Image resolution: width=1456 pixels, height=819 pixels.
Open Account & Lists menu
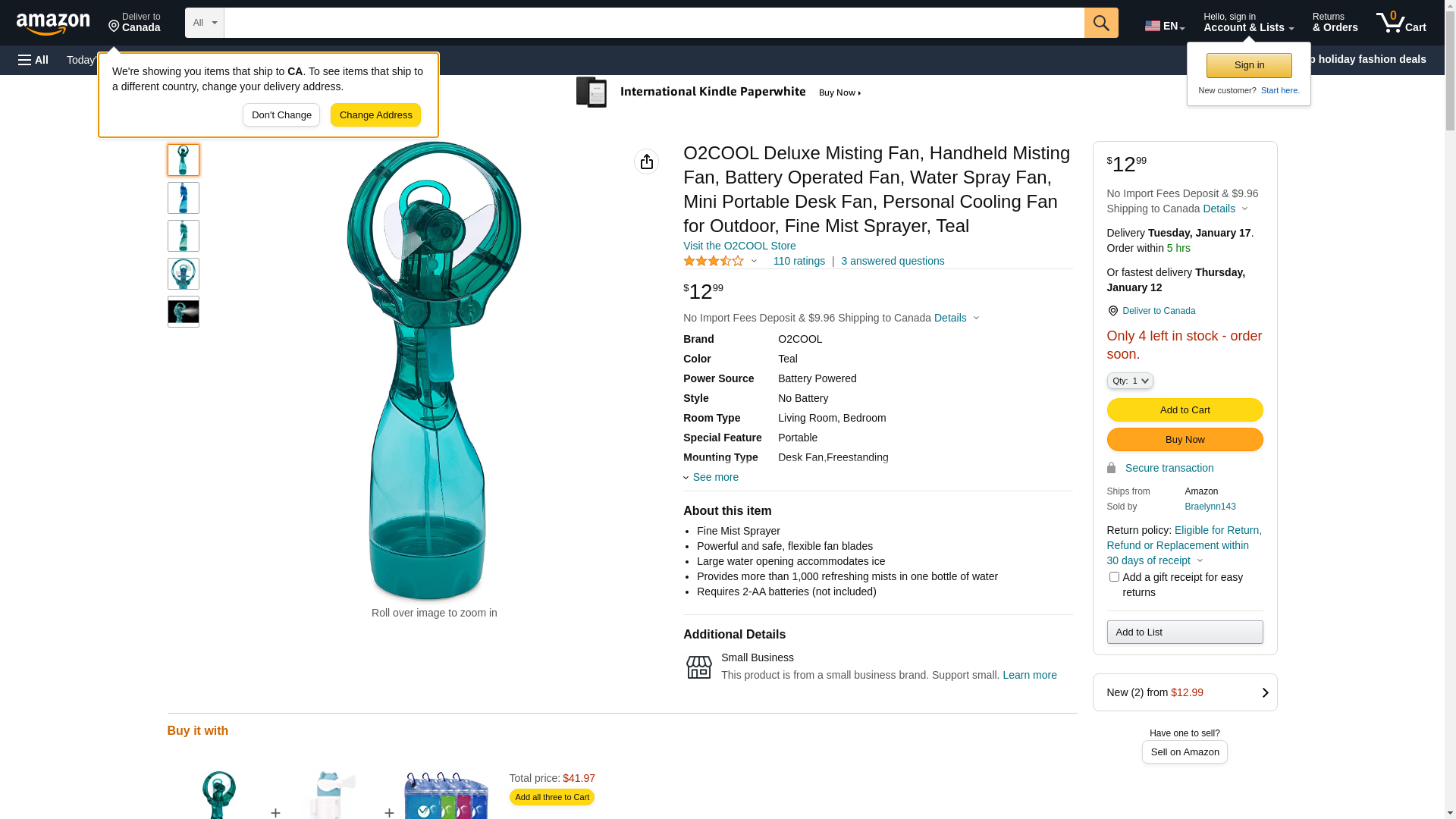click(1248, 23)
